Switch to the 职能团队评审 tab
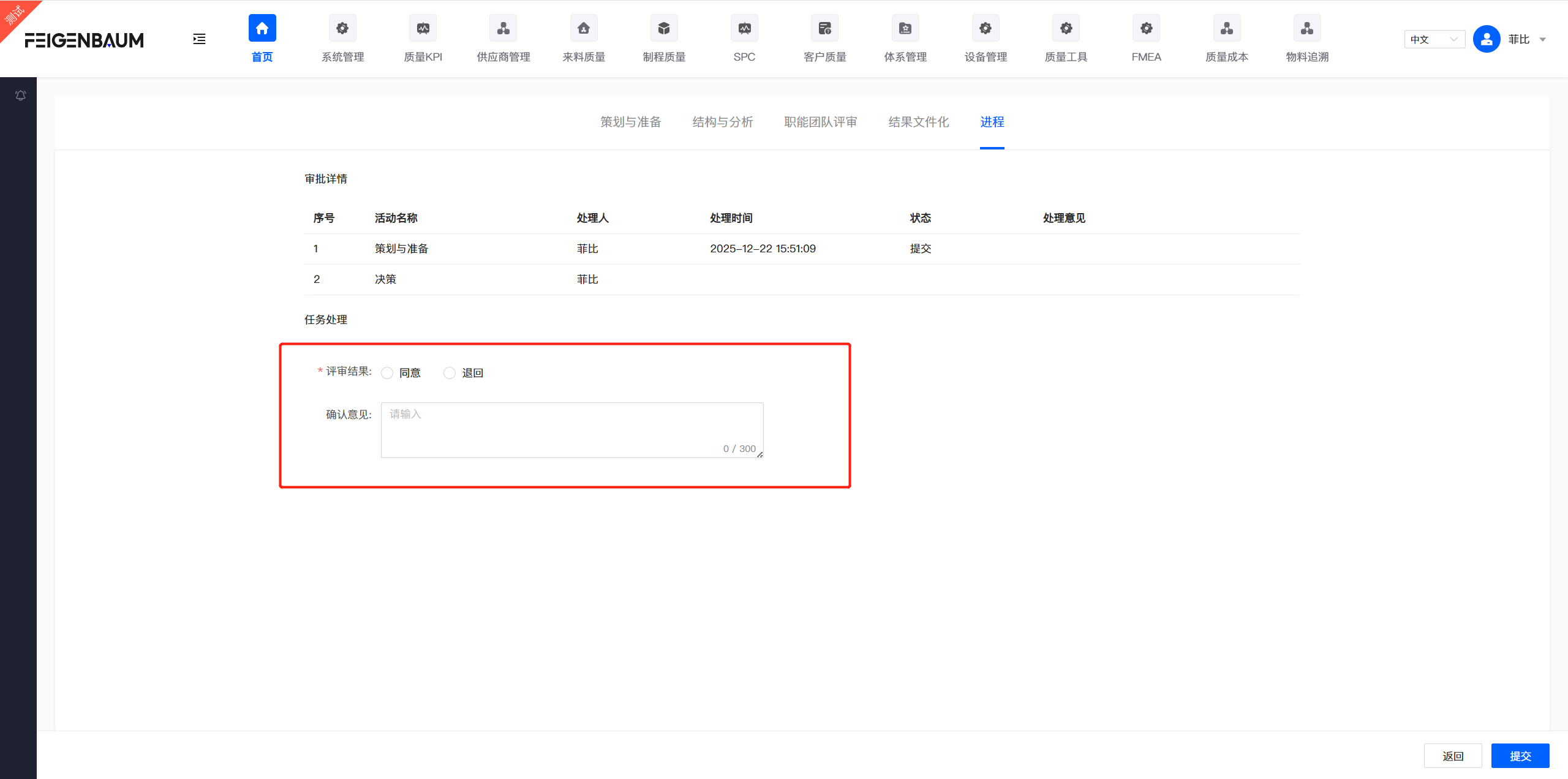 point(820,122)
